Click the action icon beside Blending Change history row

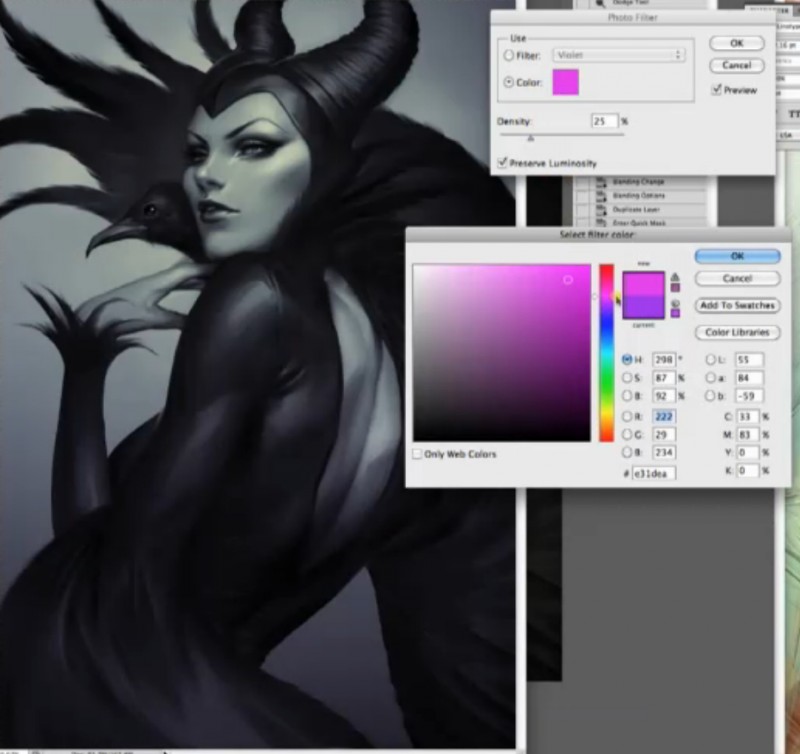click(x=601, y=182)
